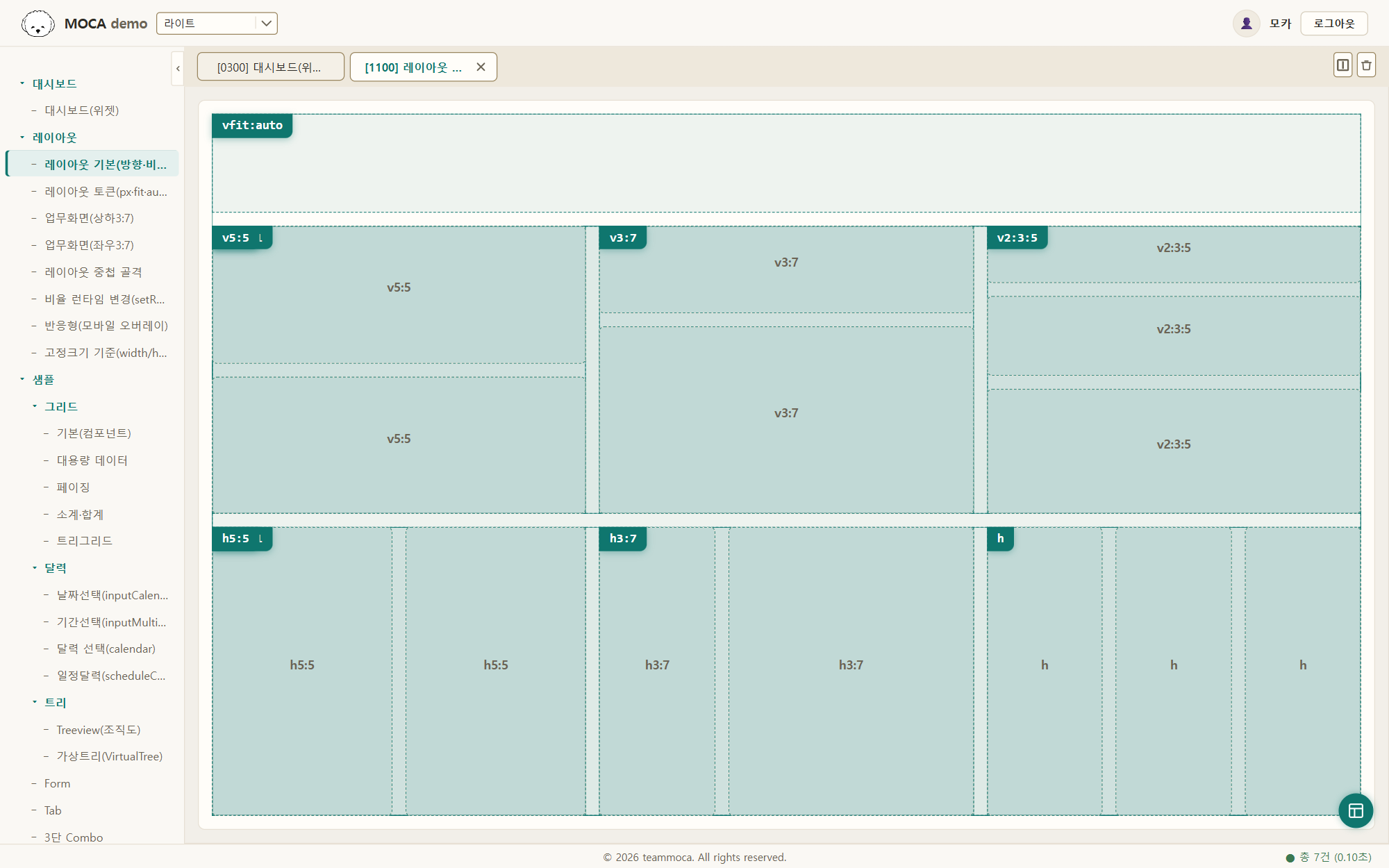The width and height of the screenshot is (1389, 868).
Task: Open 비율 런타임 변경(setR... menu item
Action: pyautogui.click(x=104, y=299)
